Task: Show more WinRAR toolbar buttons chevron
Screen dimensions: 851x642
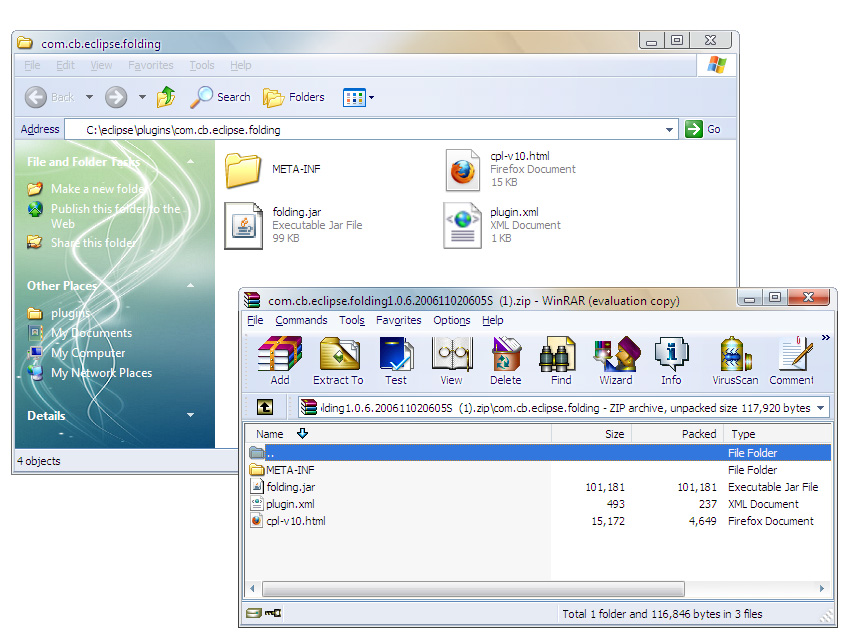Action: point(825,338)
